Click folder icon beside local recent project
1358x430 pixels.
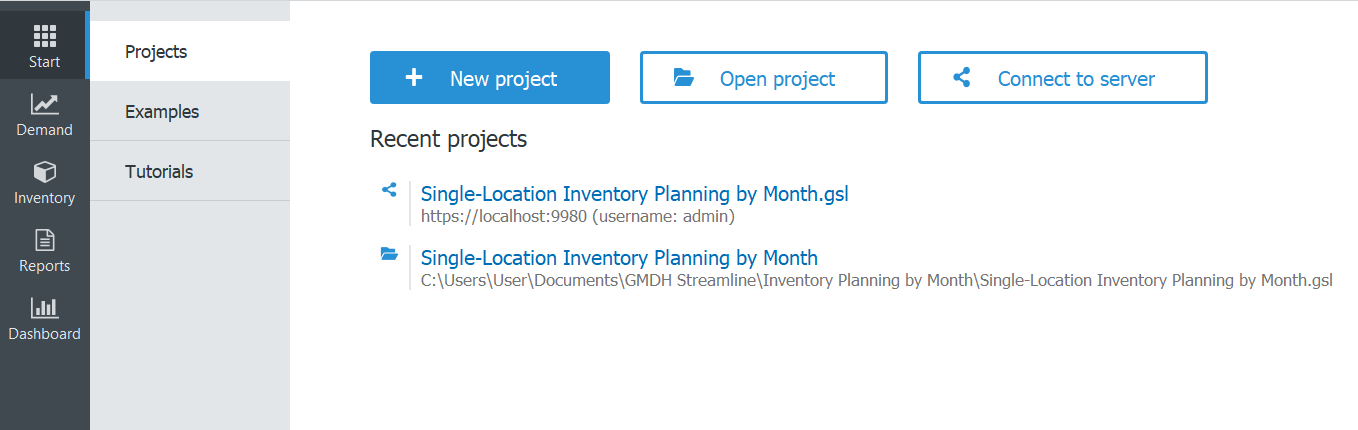coord(389,254)
